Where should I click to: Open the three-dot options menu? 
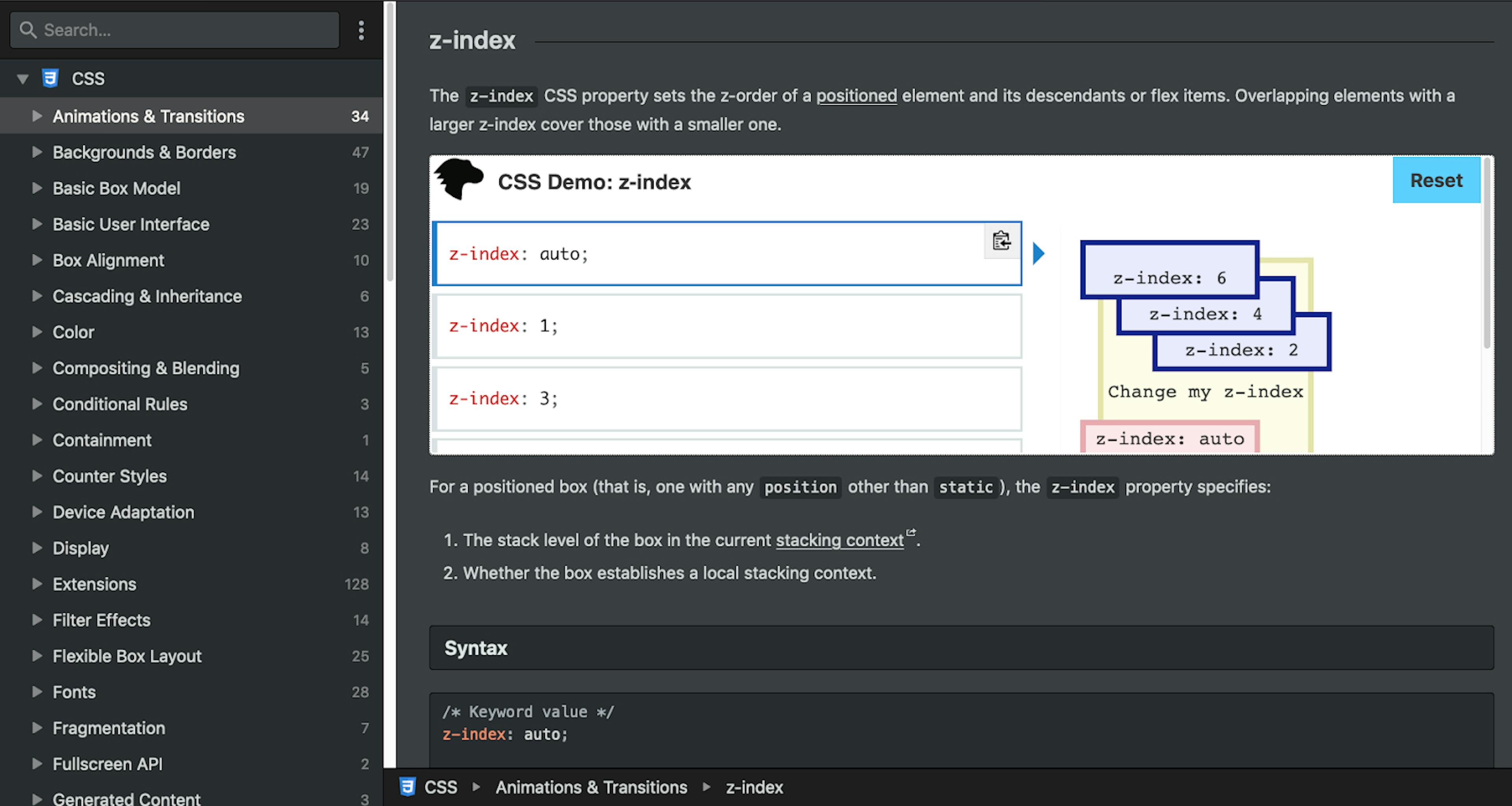click(x=361, y=30)
